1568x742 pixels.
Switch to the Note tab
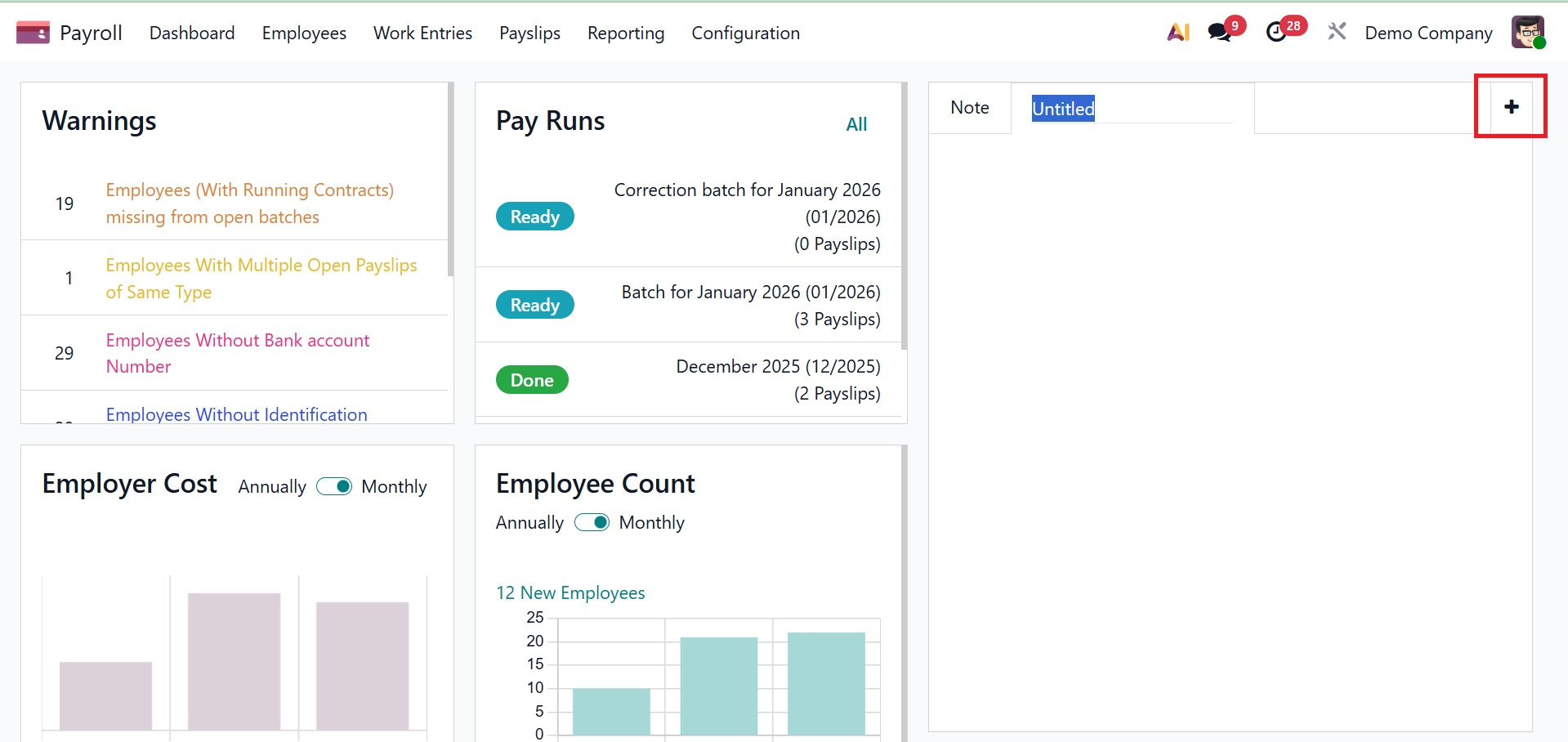(969, 108)
